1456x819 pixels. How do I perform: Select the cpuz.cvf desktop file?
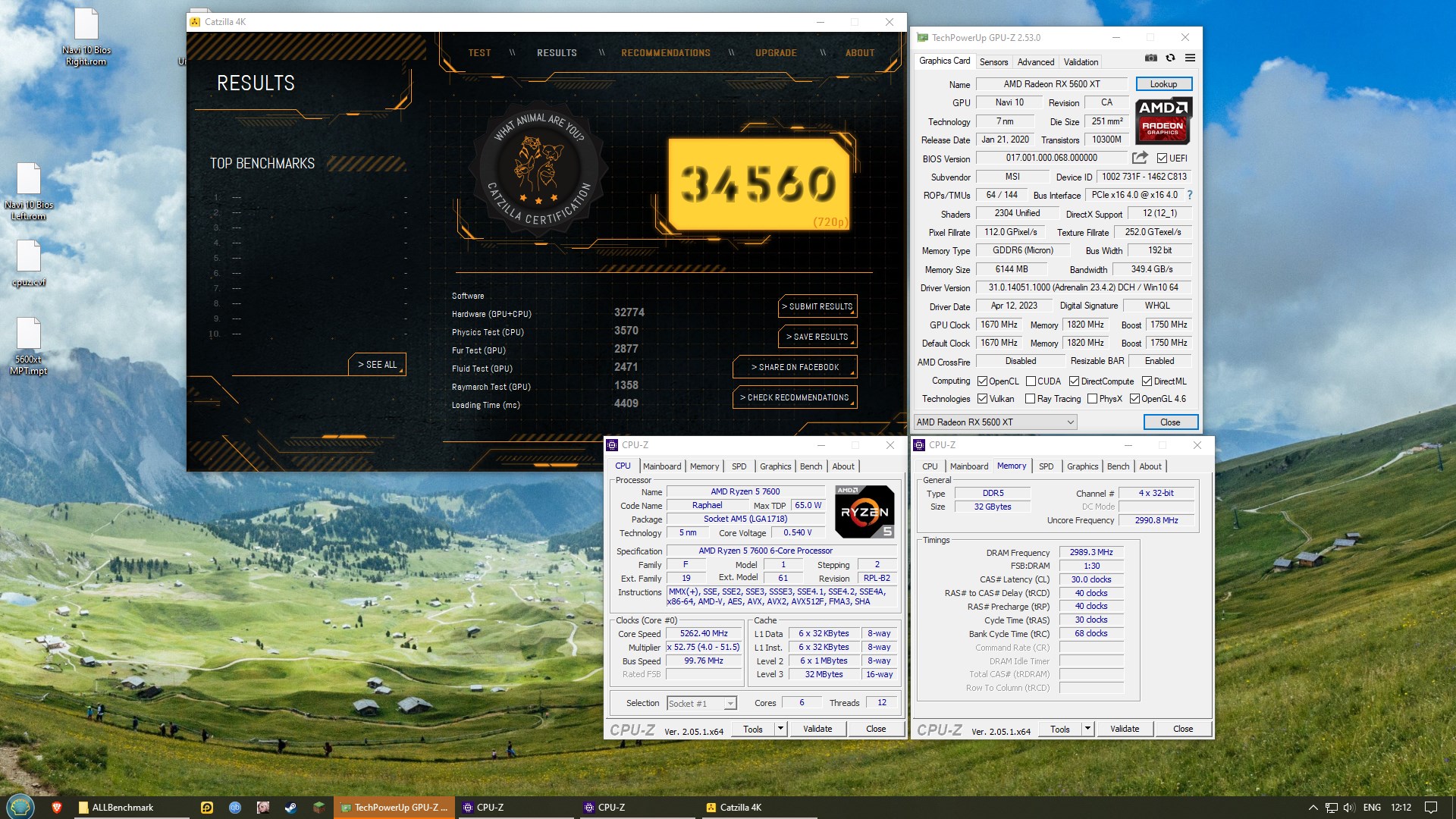pyautogui.click(x=29, y=263)
